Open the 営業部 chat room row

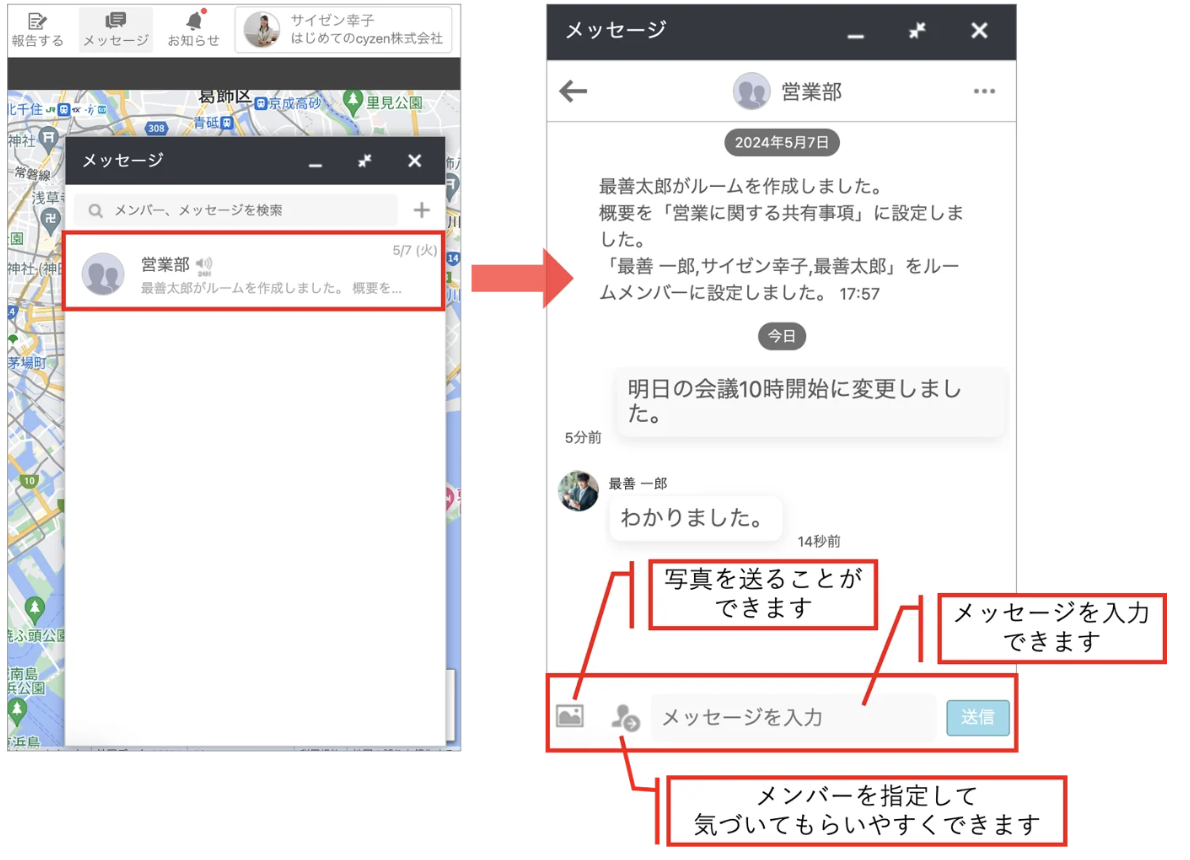[255, 272]
